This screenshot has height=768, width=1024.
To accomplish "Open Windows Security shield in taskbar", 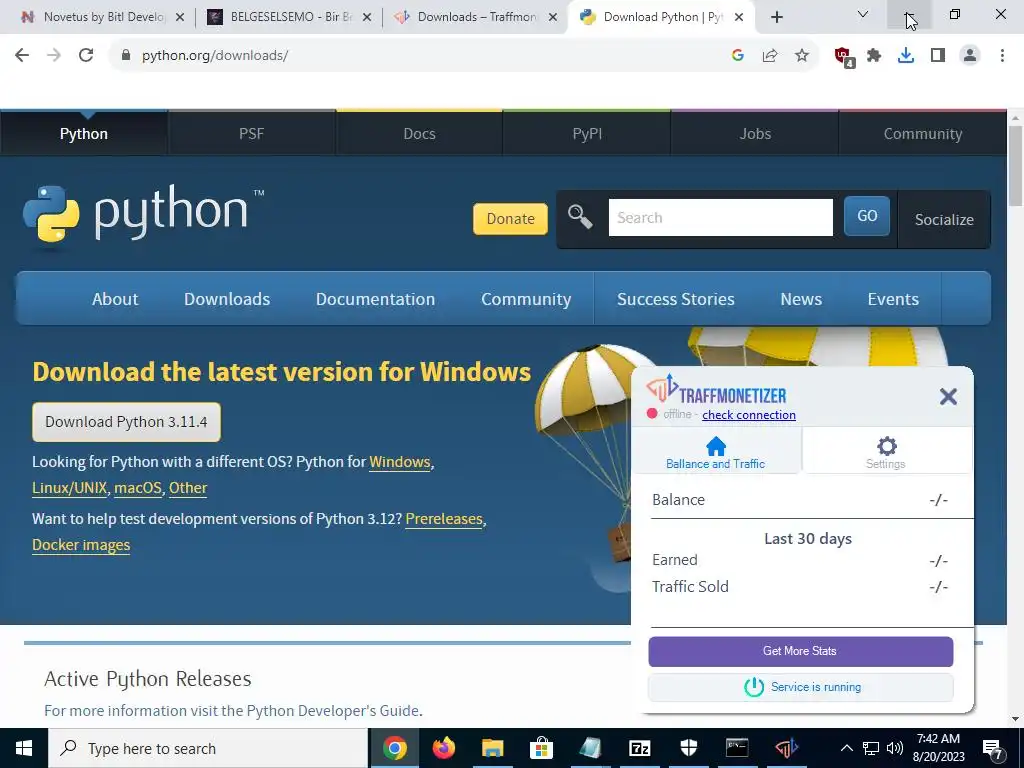I will coord(688,748).
